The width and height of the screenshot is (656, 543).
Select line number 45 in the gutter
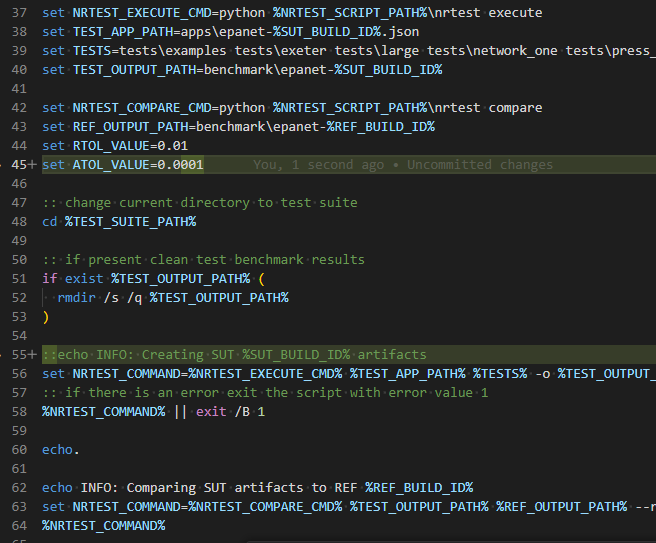19,165
